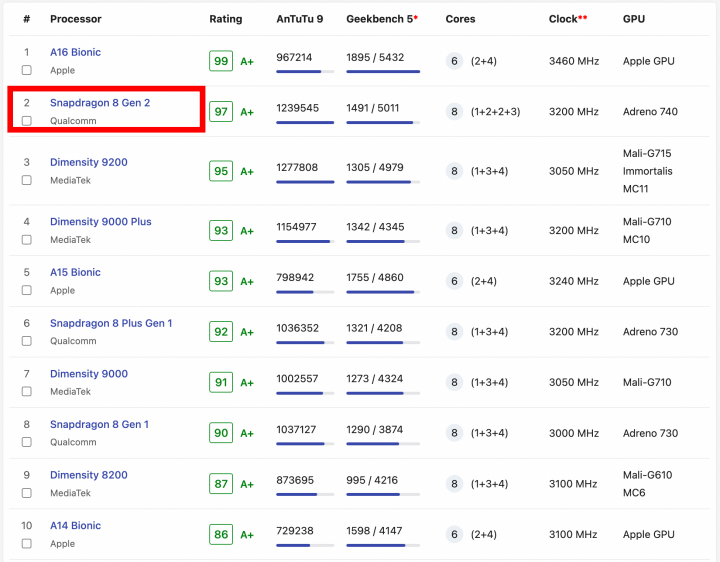
Task: Open the Snapdragon 8 Plus Gen 1 link
Action: coord(111,323)
